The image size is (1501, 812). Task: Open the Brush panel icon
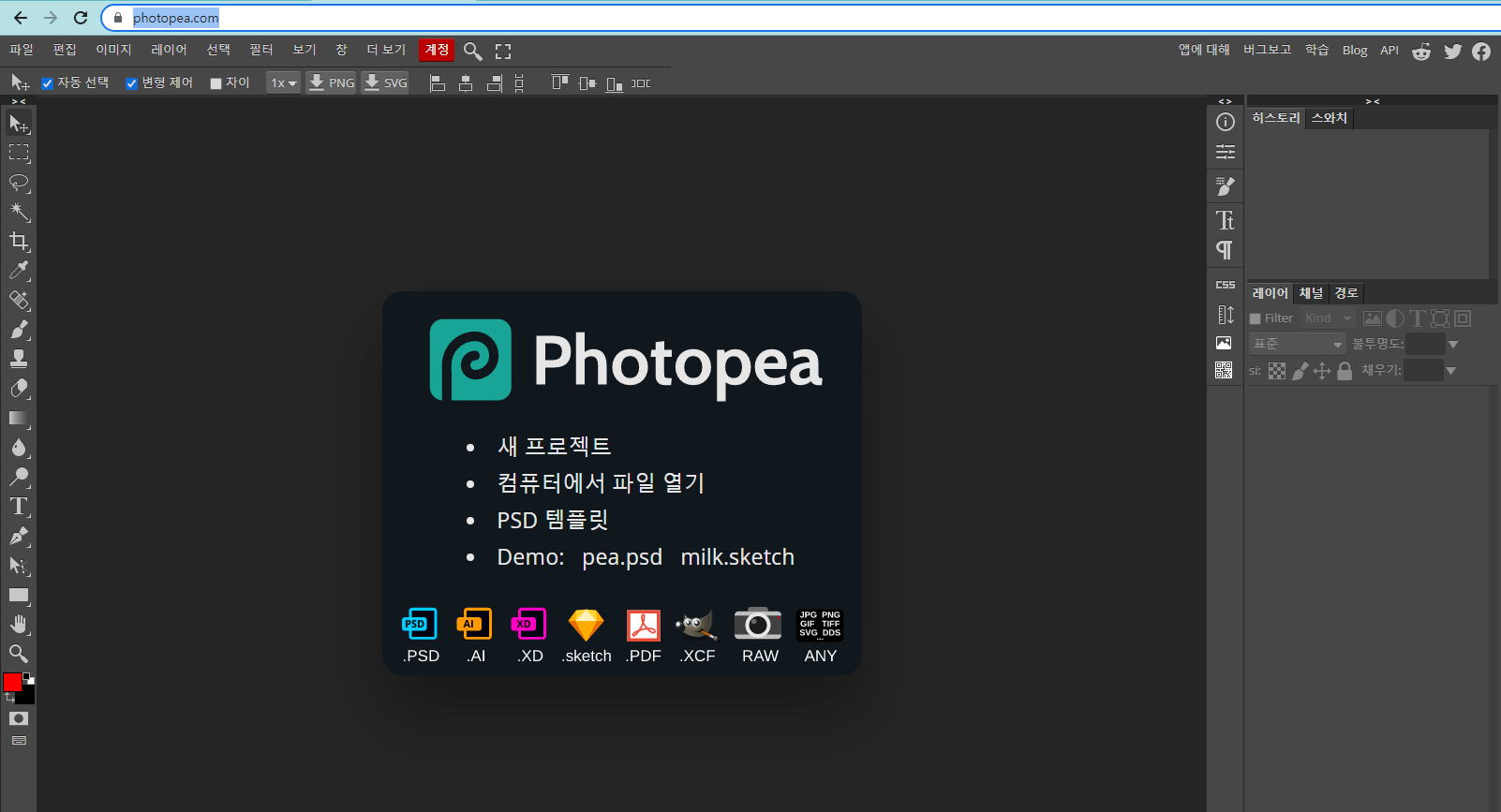point(1225,186)
